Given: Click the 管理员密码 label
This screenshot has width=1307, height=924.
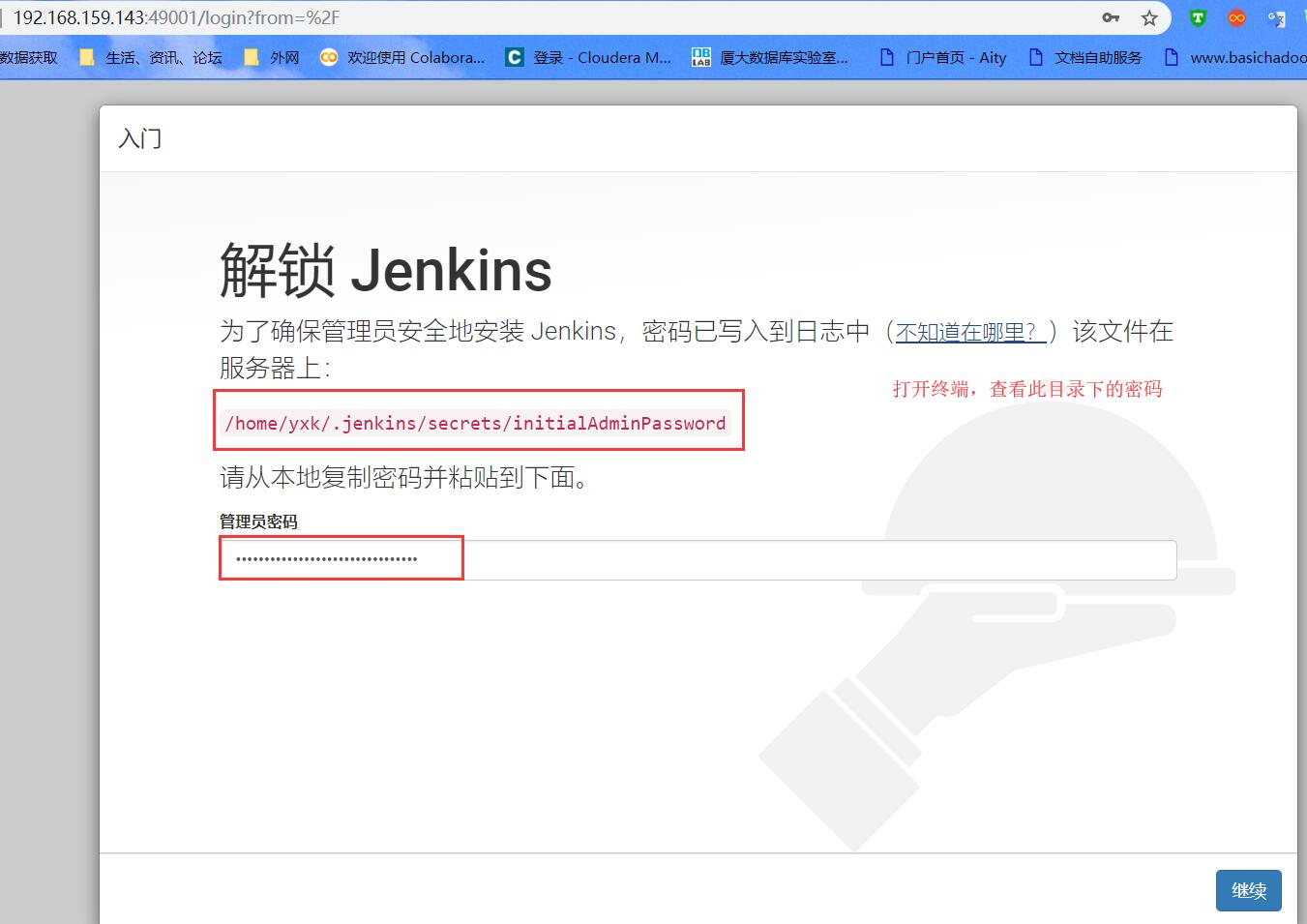Looking at the screenshot, I should tap(258, 522).
